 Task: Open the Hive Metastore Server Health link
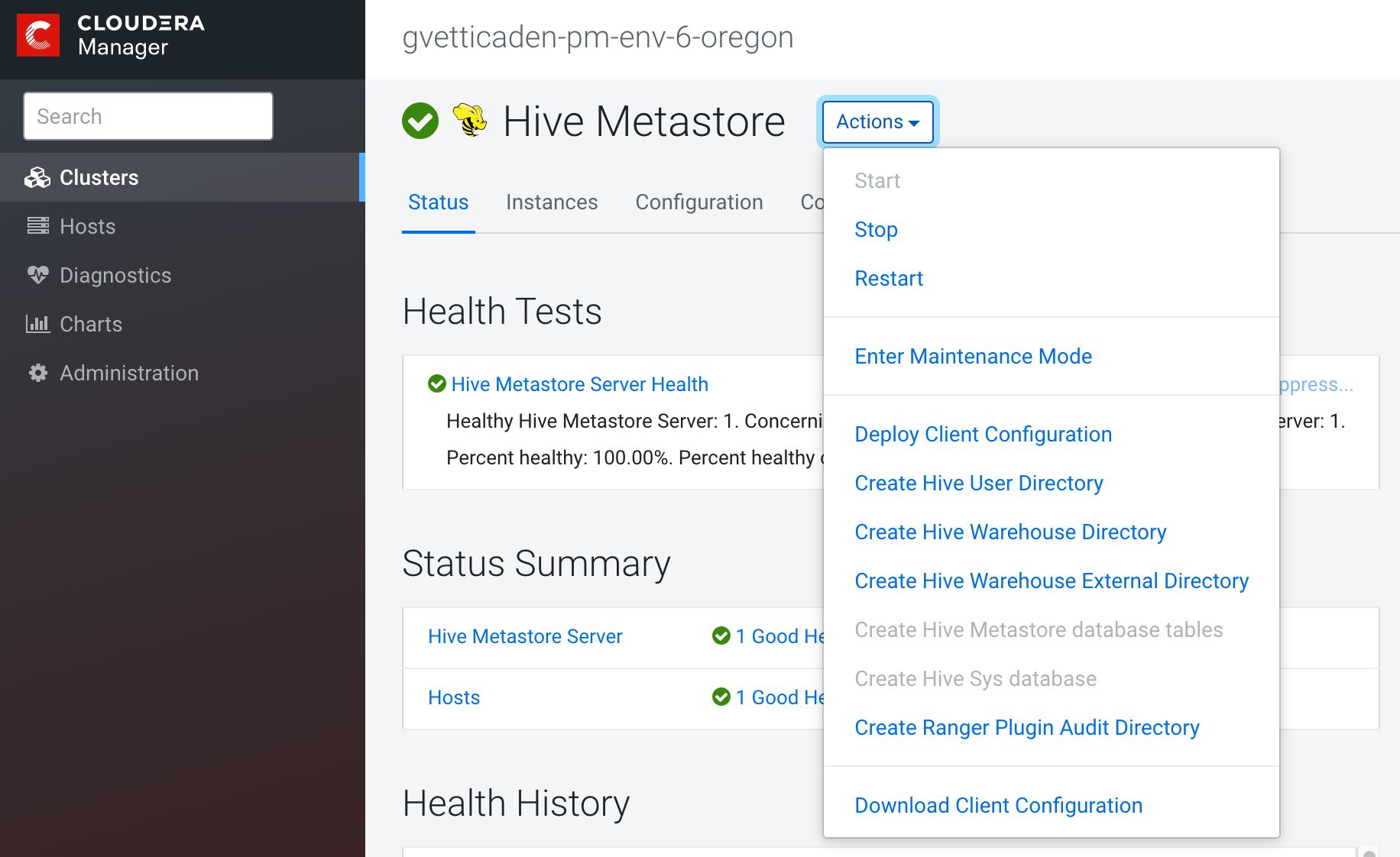[x=579, y=384]
